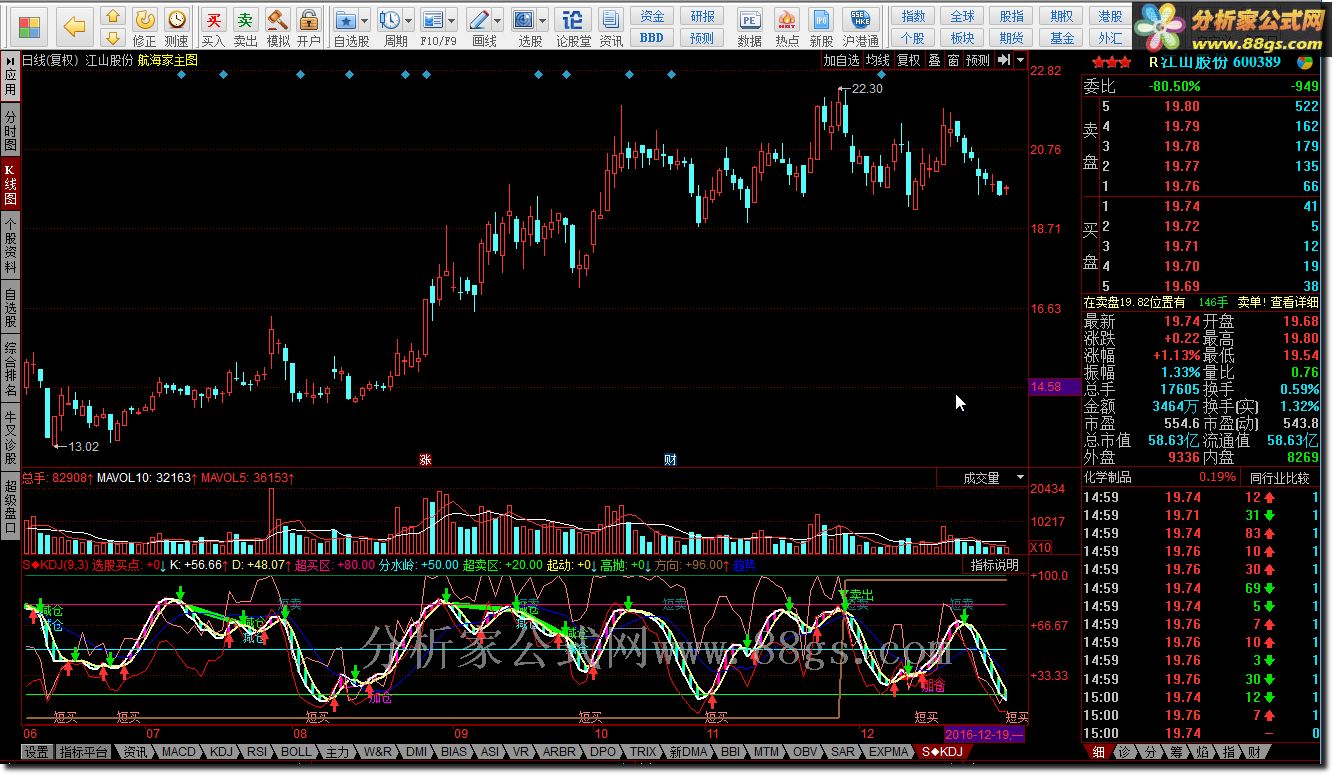Click the 14.58 price marker on axis
The width and height of the screenshot is (1334, 775).
tap(1053, 386)
